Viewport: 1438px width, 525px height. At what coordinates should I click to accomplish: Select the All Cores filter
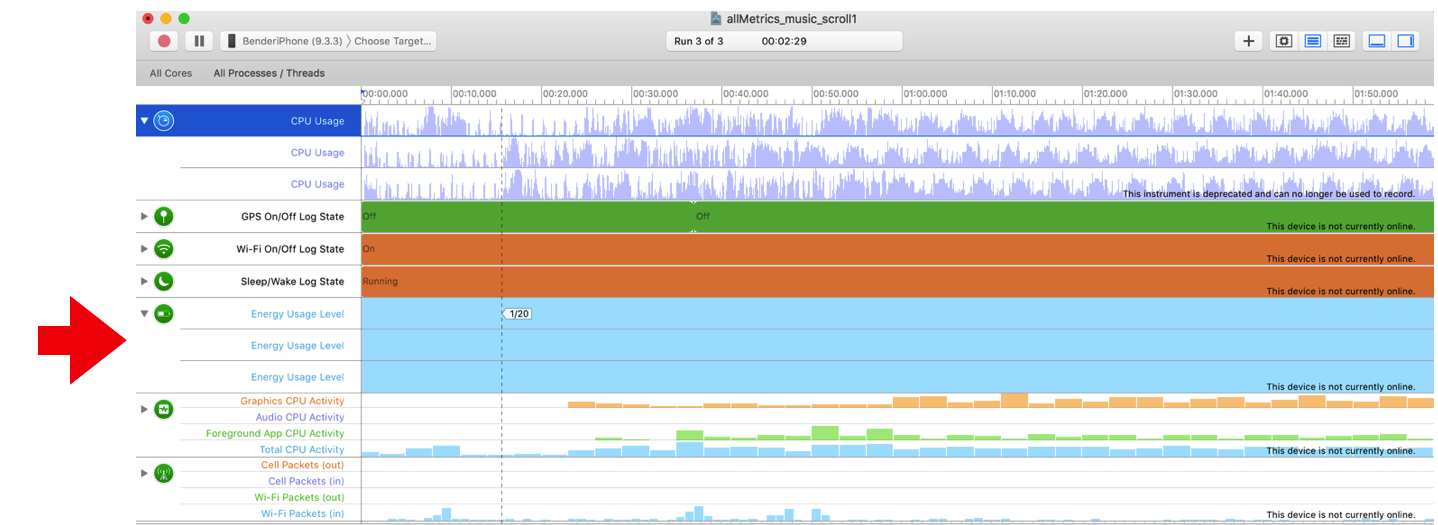[171, 73]
